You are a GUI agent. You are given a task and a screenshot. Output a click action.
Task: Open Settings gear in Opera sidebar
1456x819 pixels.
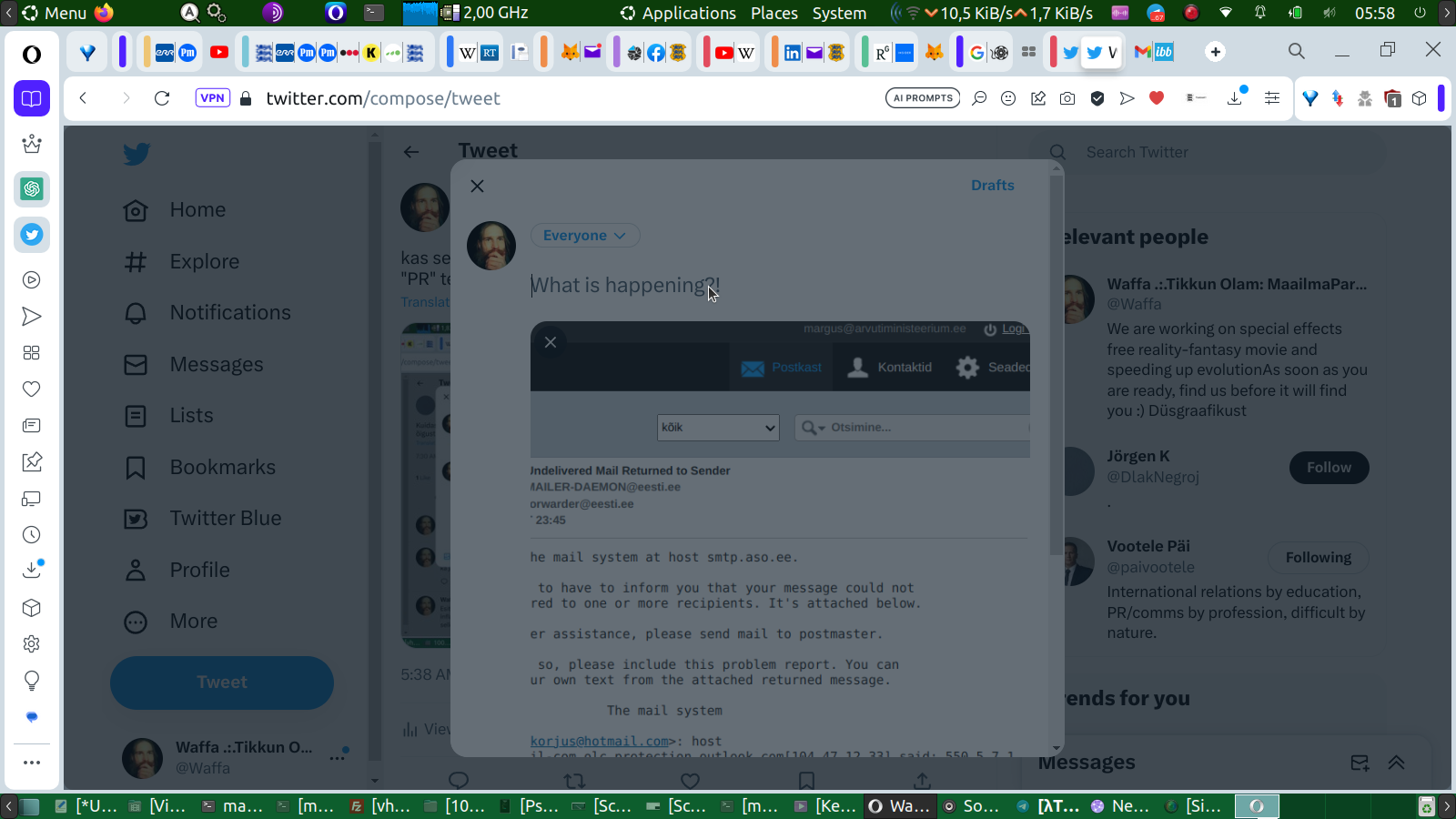(32, 644)
